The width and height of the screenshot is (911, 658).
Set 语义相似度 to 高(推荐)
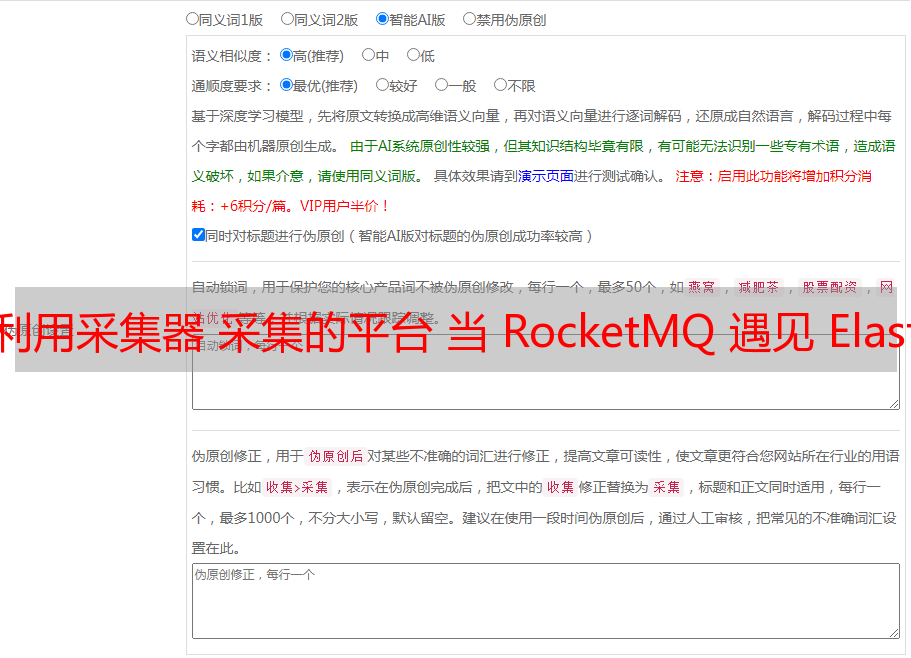click(x=286, y=55)
